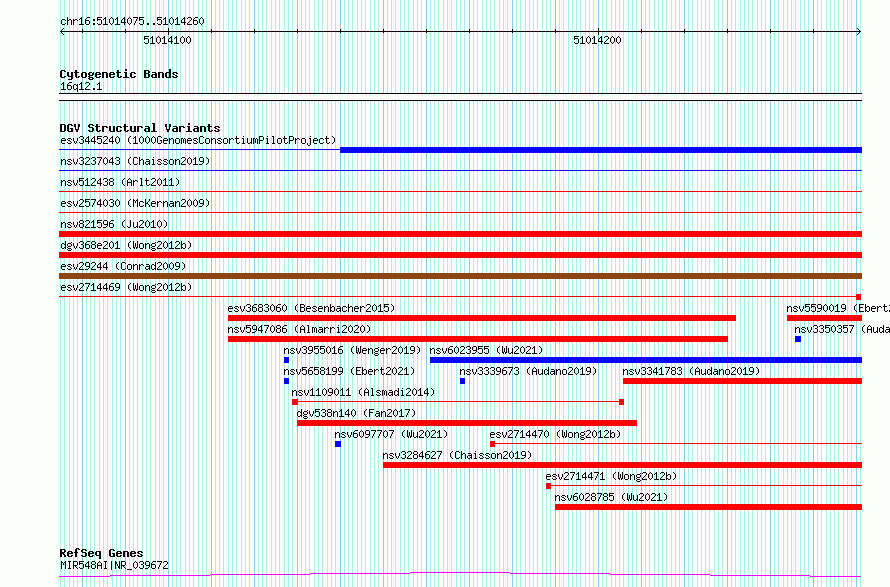Click blue square marker under nsv3955016

[x=287, y=360]
